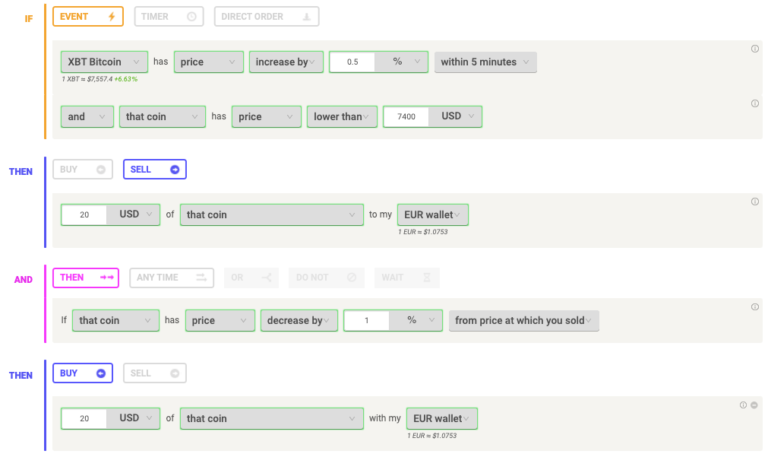The height and width of the screenshot is (454, 768).
Task: Click the WAIT button with the hourglass
Action: point(407,278)
